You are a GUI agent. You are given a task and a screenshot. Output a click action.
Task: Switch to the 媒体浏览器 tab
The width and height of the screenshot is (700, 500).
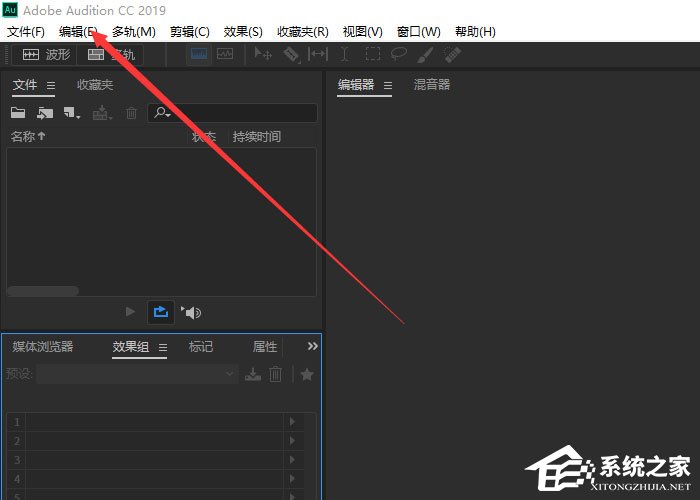click(x=42, y=346)
